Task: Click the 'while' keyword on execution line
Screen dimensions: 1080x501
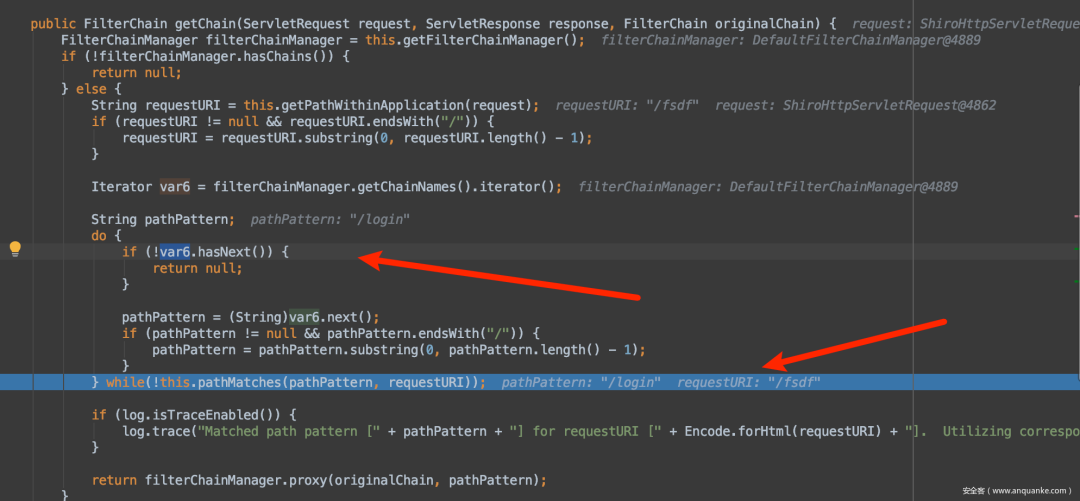Action: coord(125,382)
